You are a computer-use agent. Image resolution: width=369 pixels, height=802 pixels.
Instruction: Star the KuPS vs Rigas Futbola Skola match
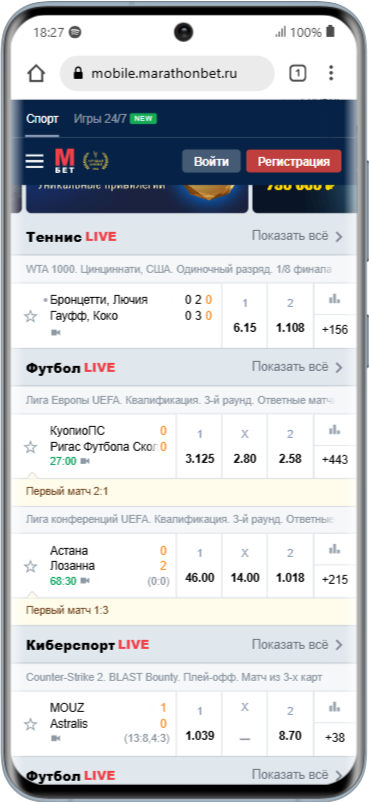[31, 447]
